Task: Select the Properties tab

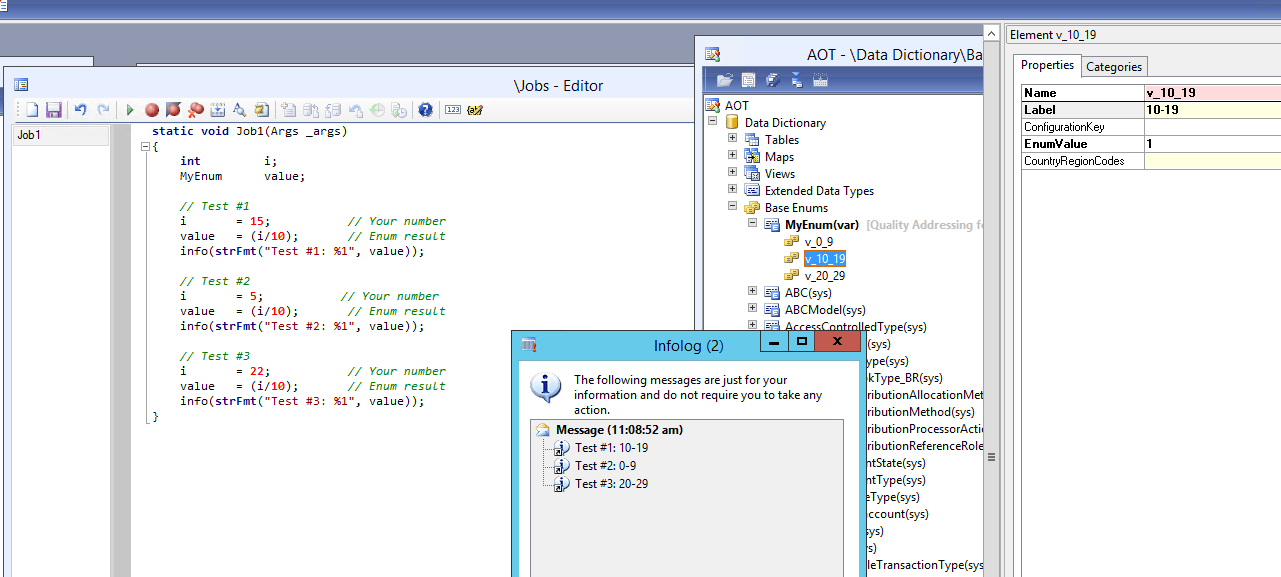Action: pos(1047,66)
